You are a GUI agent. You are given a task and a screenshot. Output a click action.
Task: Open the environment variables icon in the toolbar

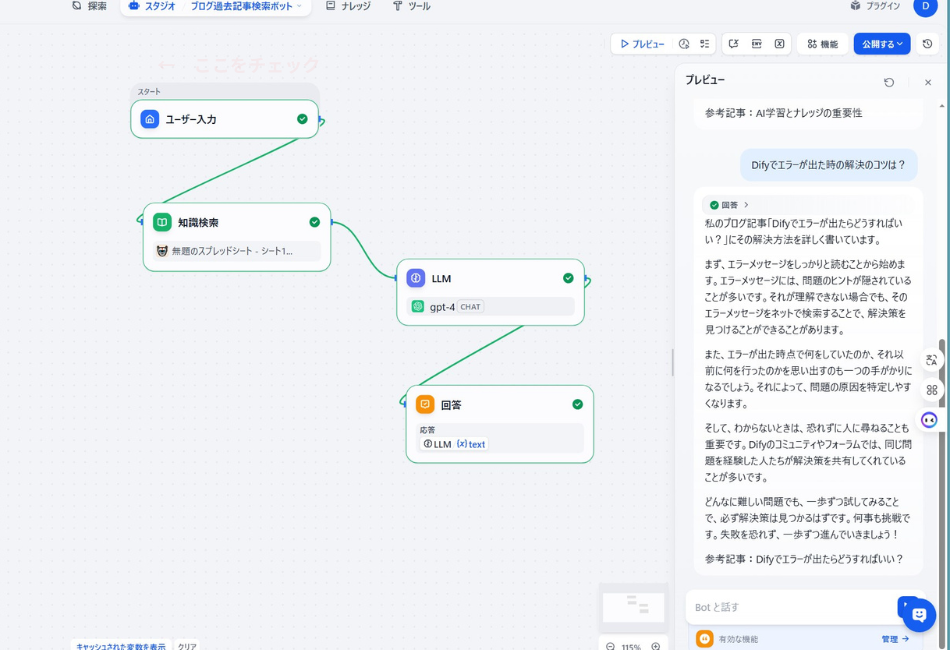(755, 43)
